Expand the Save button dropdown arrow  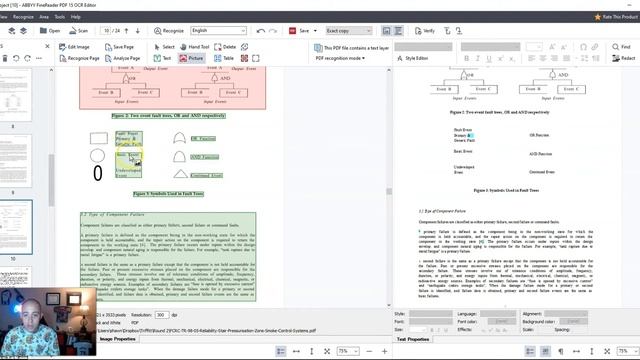[315, 31]
